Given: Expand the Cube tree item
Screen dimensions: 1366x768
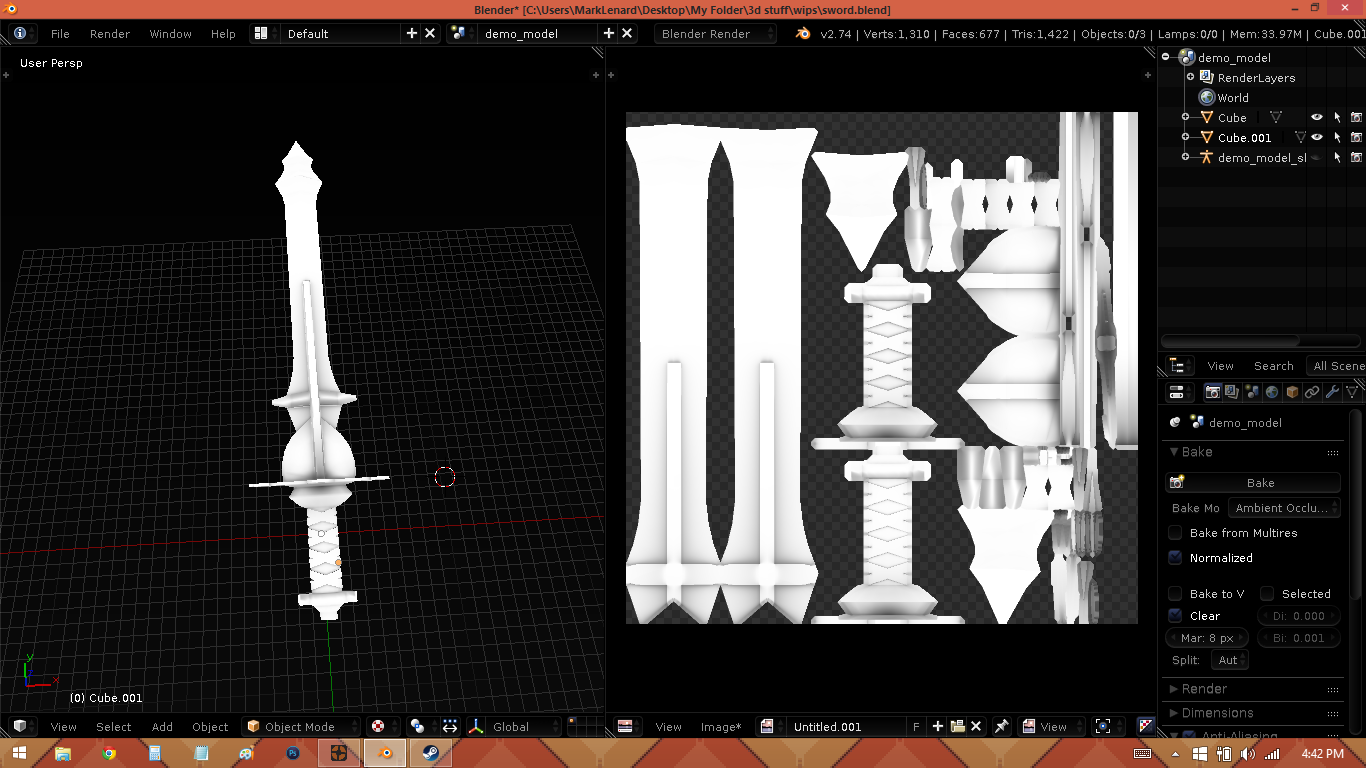Looking at the screenshot, I should pos(1185,118).
